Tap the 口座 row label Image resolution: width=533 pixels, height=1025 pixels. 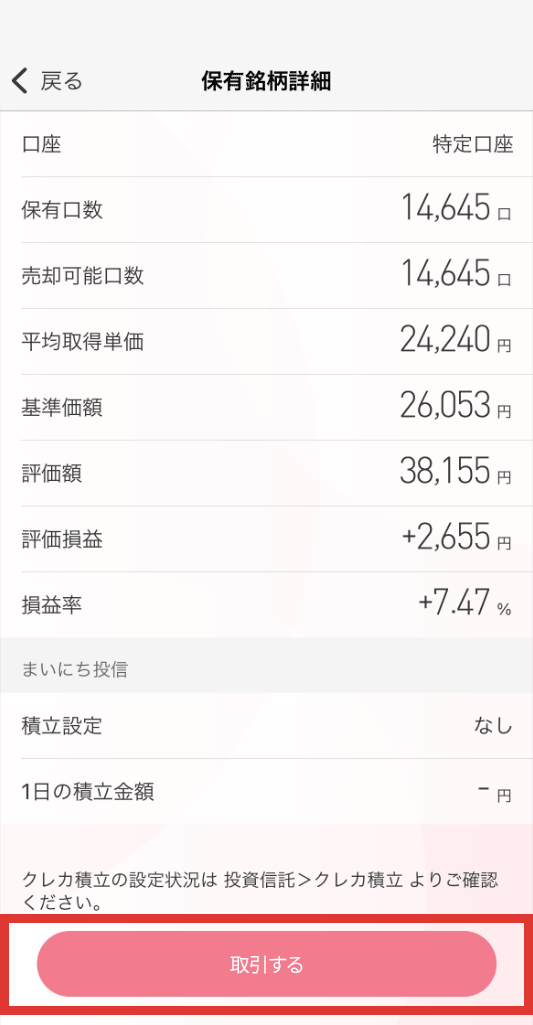coord(41,144)
